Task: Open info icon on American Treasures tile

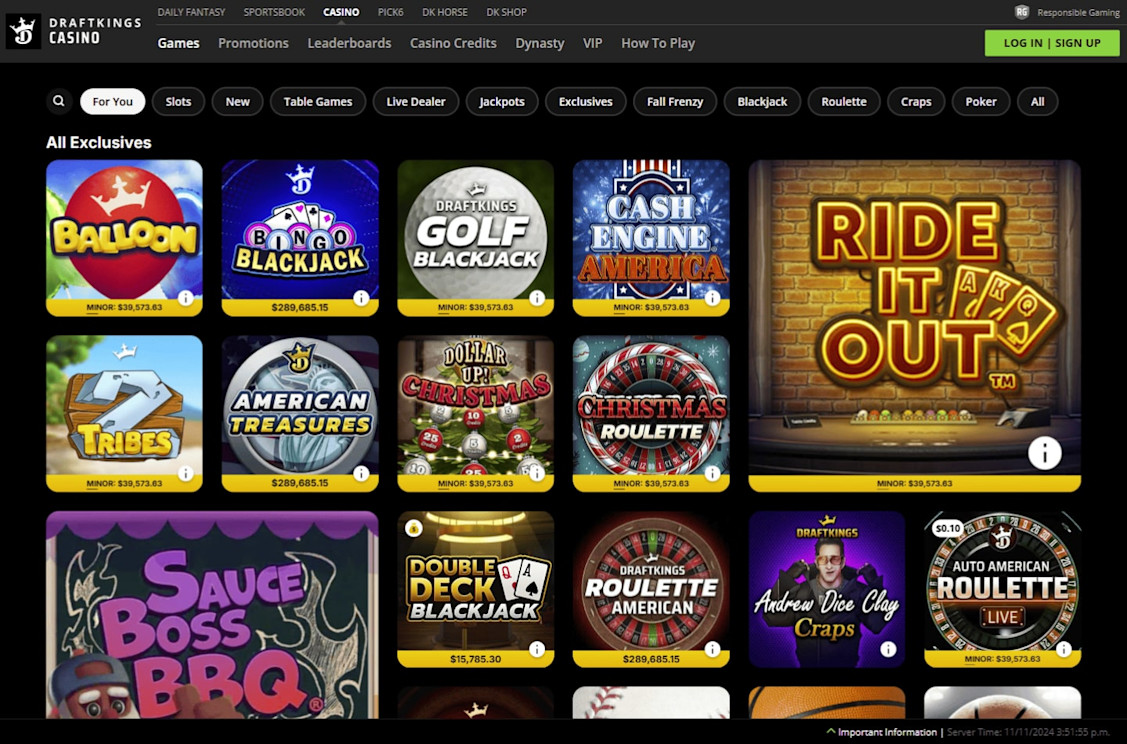Action: [361, 473]
